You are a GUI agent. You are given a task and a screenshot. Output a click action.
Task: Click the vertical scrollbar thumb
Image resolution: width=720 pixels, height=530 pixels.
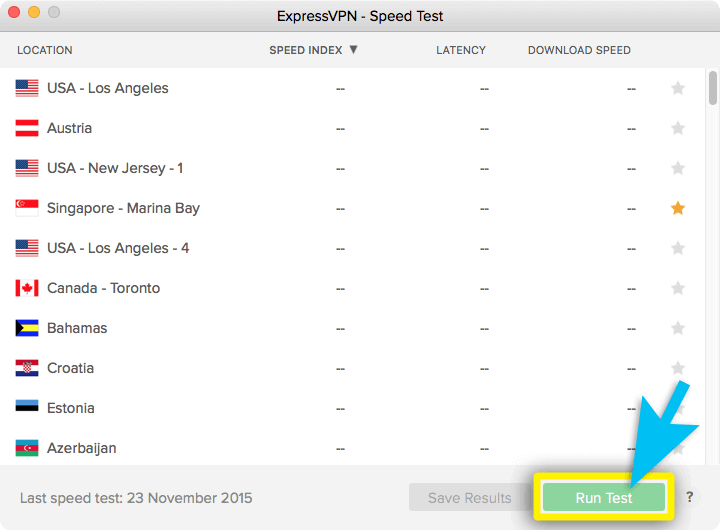click(712, 88)
